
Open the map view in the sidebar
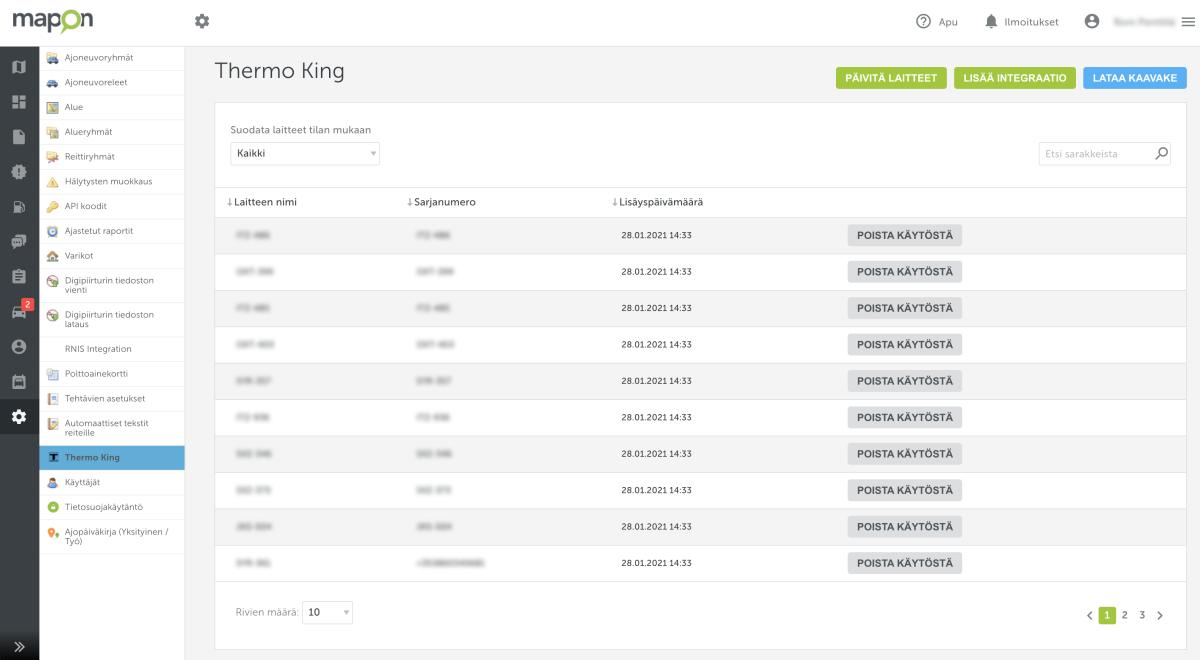tap(19, 67)
